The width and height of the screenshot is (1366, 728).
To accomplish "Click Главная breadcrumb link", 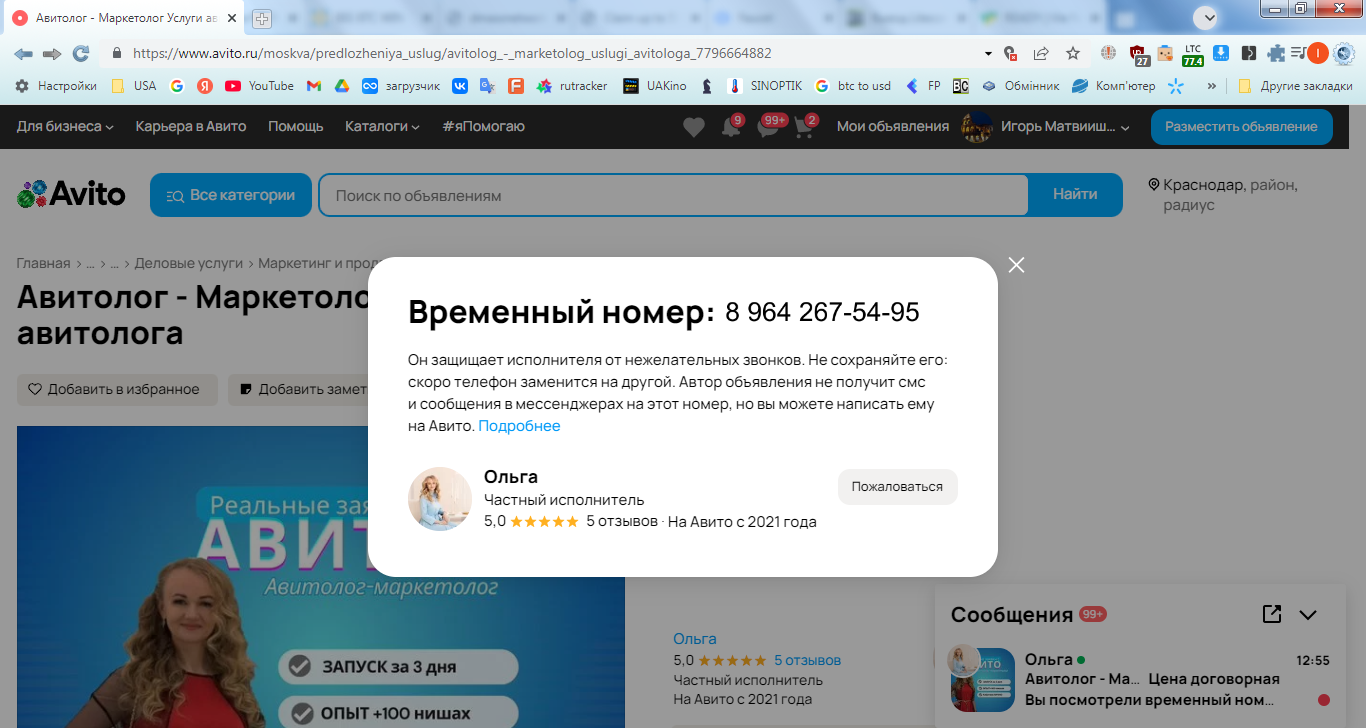I will click(43, 264).
